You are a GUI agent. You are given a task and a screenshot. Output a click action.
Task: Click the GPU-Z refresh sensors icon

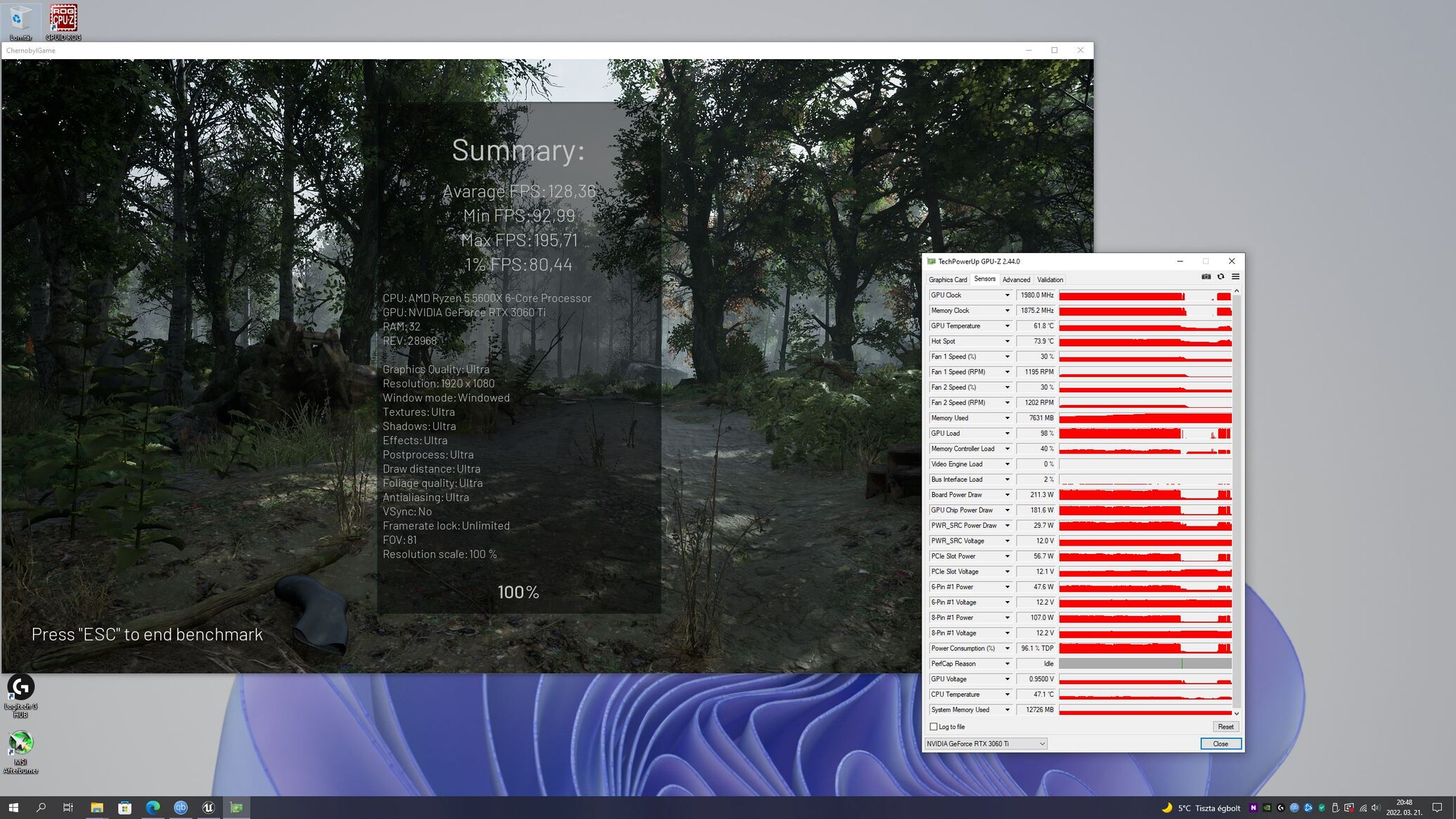[1220, 277]
